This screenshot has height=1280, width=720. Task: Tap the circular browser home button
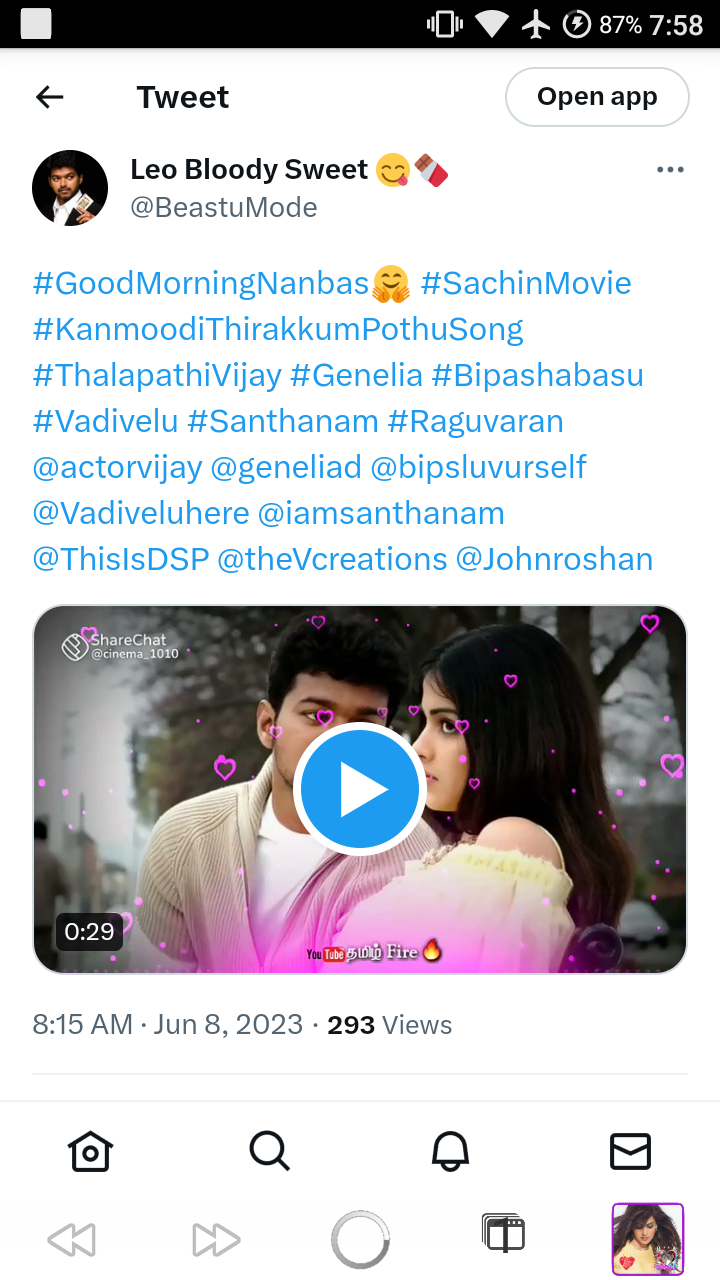click(x=360, y=1240)
